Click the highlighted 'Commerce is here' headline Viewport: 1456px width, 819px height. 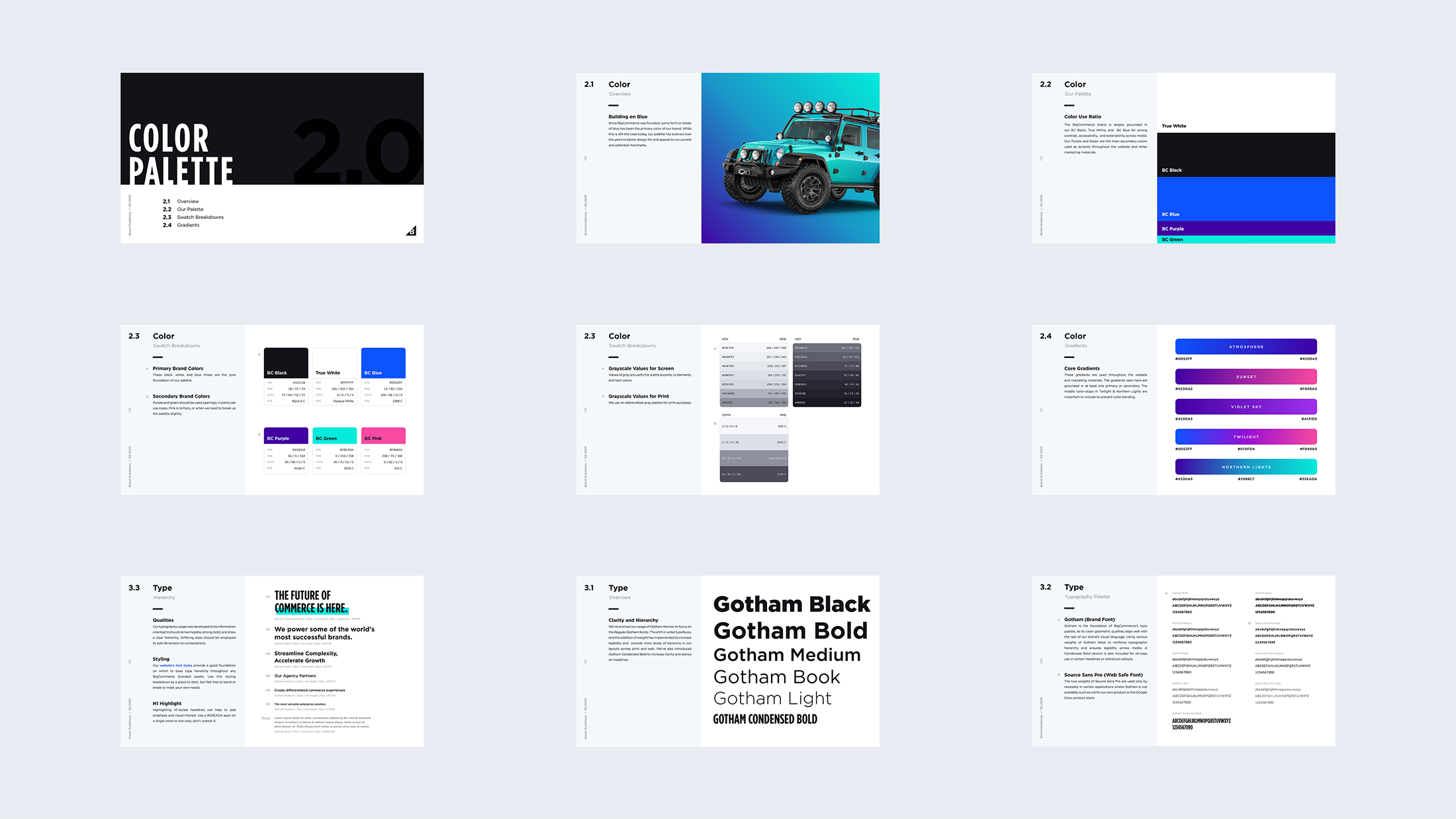point(311,608)
